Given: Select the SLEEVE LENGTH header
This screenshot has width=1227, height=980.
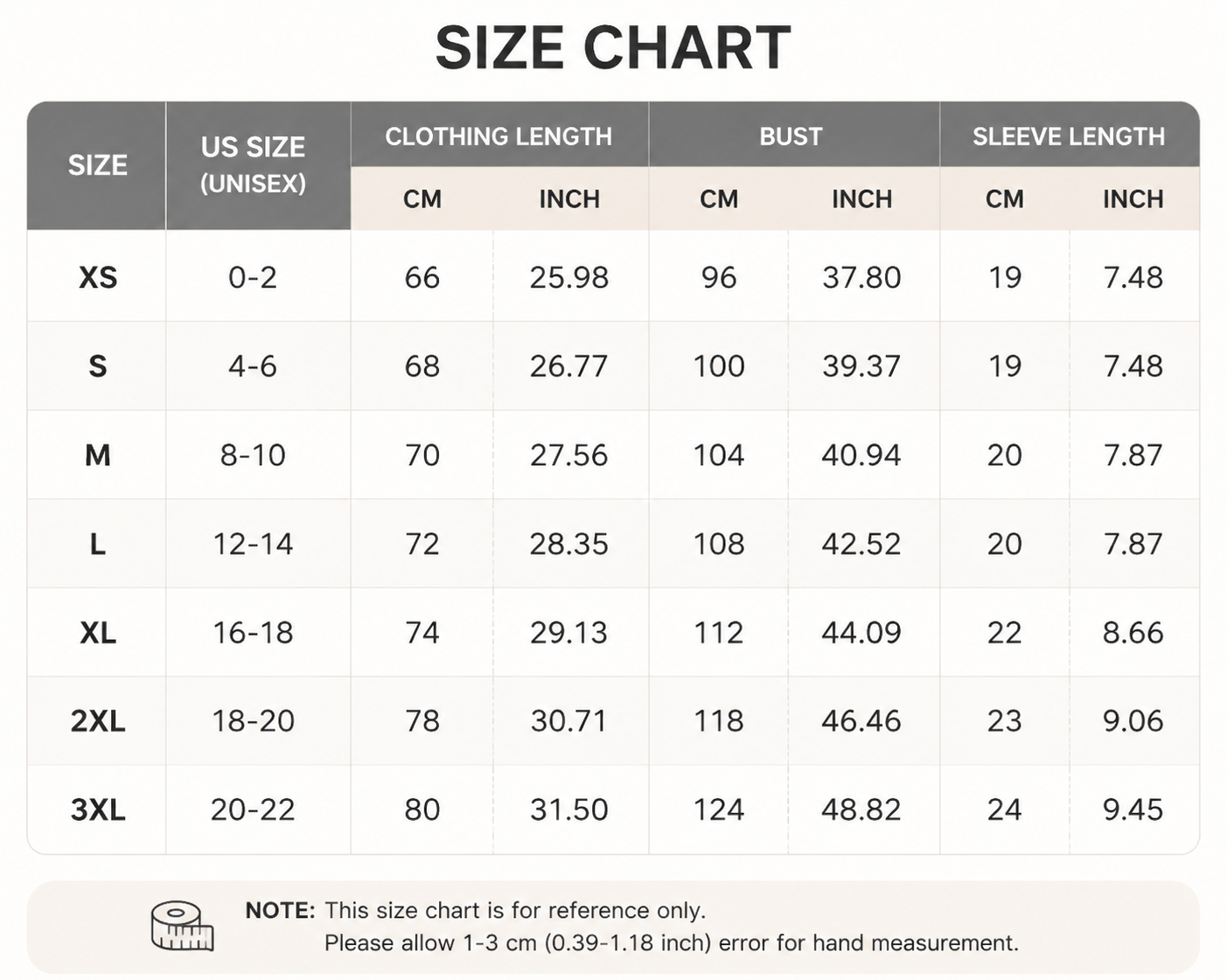Looking at the screenshot, I should (1069, 136).
